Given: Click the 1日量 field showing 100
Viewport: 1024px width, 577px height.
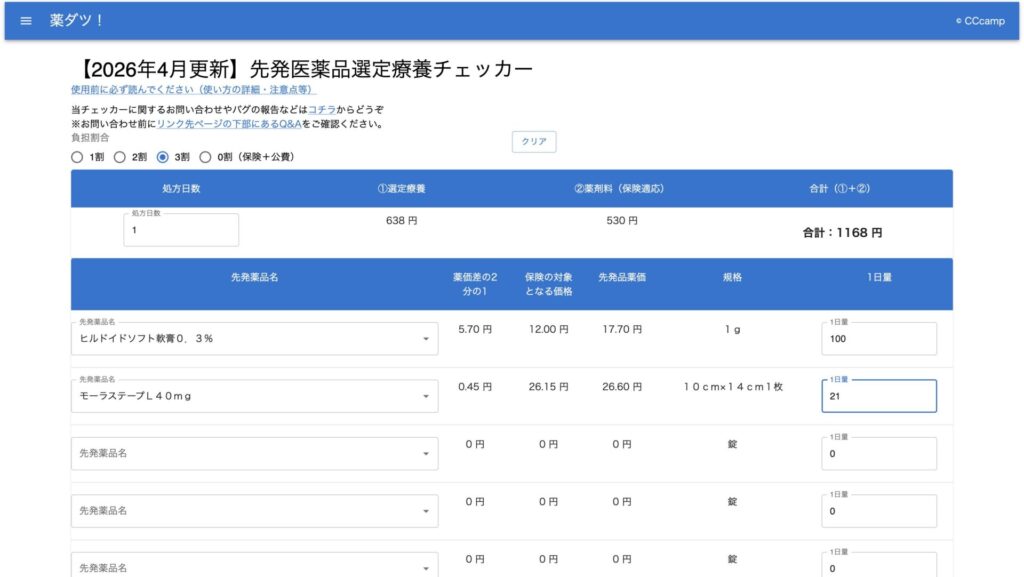Looking at the screenshot, I should coord(878,339).
